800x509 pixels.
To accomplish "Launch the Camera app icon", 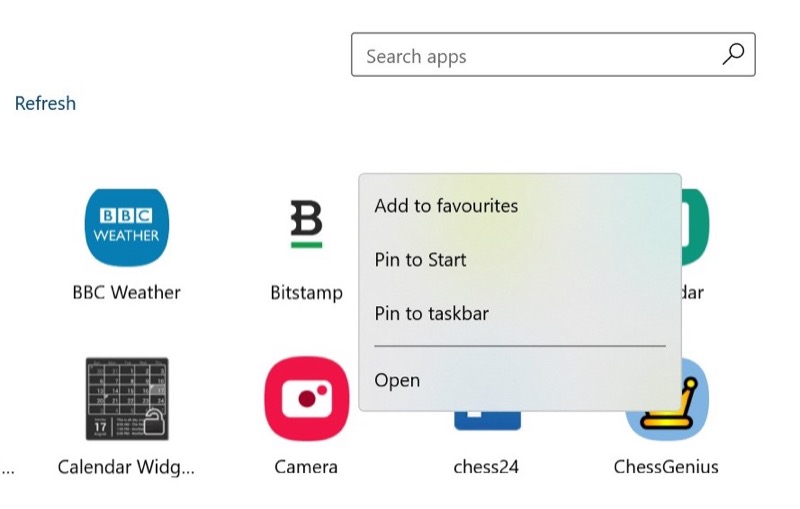I will point(307,399).
